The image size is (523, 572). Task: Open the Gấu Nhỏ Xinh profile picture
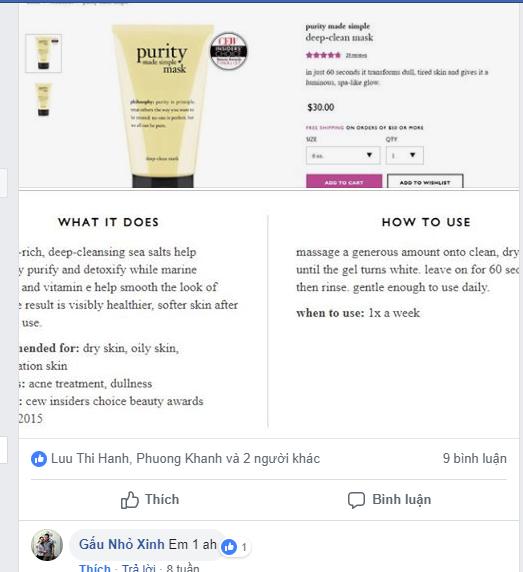click(47, 545)
